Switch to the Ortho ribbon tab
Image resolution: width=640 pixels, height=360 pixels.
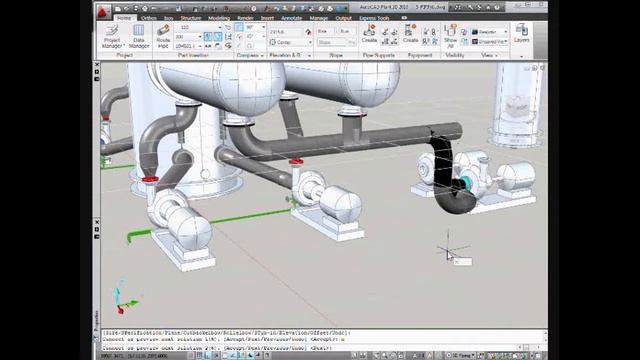(149, 18)
